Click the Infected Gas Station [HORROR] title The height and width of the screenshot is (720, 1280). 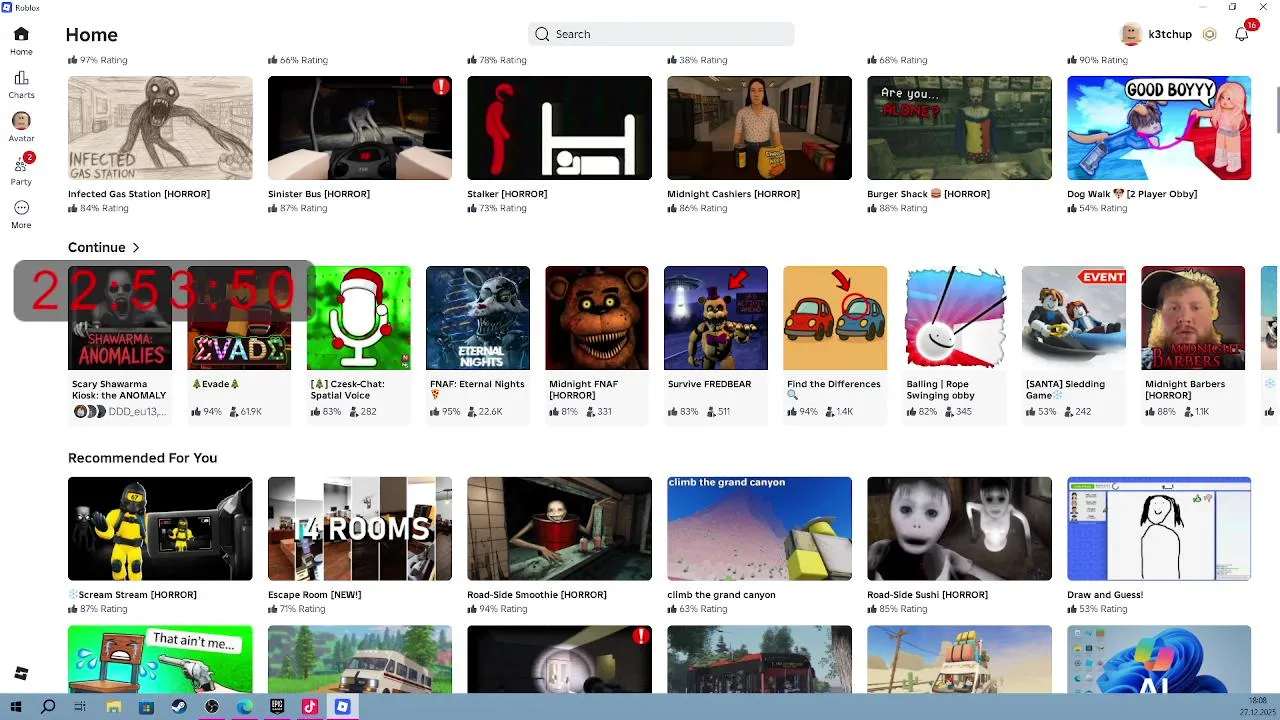click(x=139, y=194)
